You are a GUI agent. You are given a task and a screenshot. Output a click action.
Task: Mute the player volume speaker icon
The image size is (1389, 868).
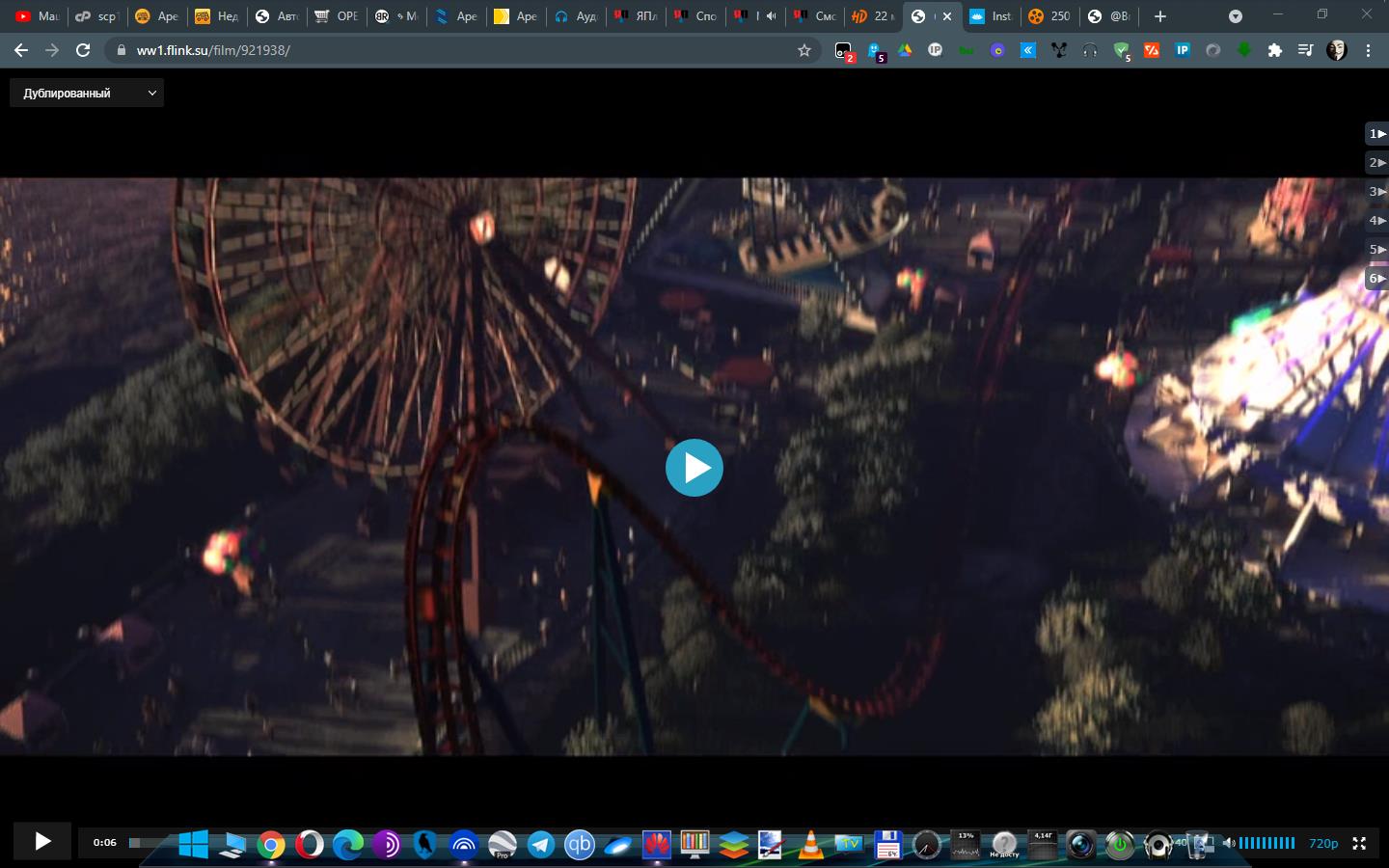point(1229,843)
